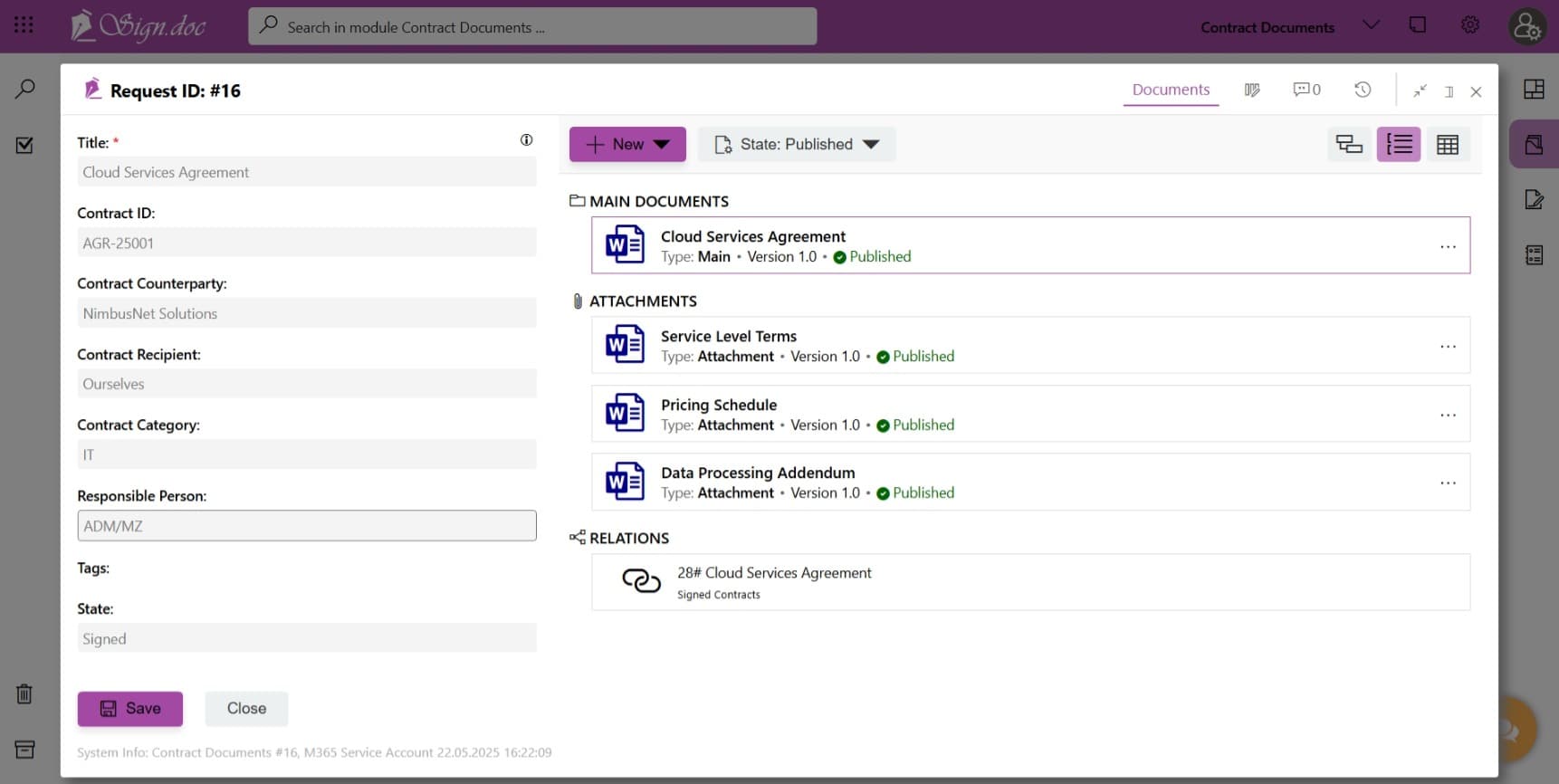Open the settings gear icon
1559x784 pixels.
coord(1470,25)
